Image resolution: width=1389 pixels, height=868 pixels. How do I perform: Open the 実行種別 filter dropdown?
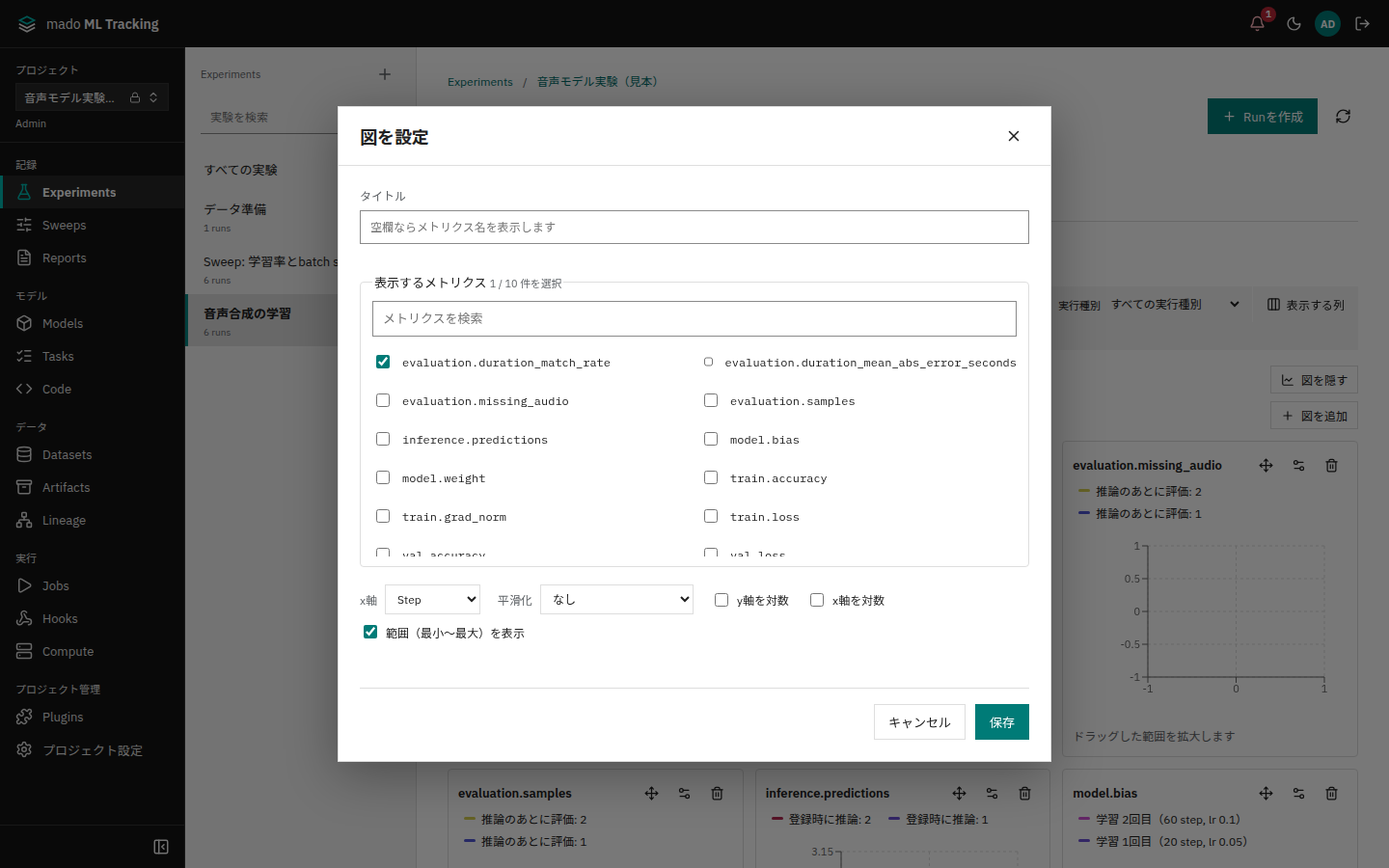[1176, 305]
